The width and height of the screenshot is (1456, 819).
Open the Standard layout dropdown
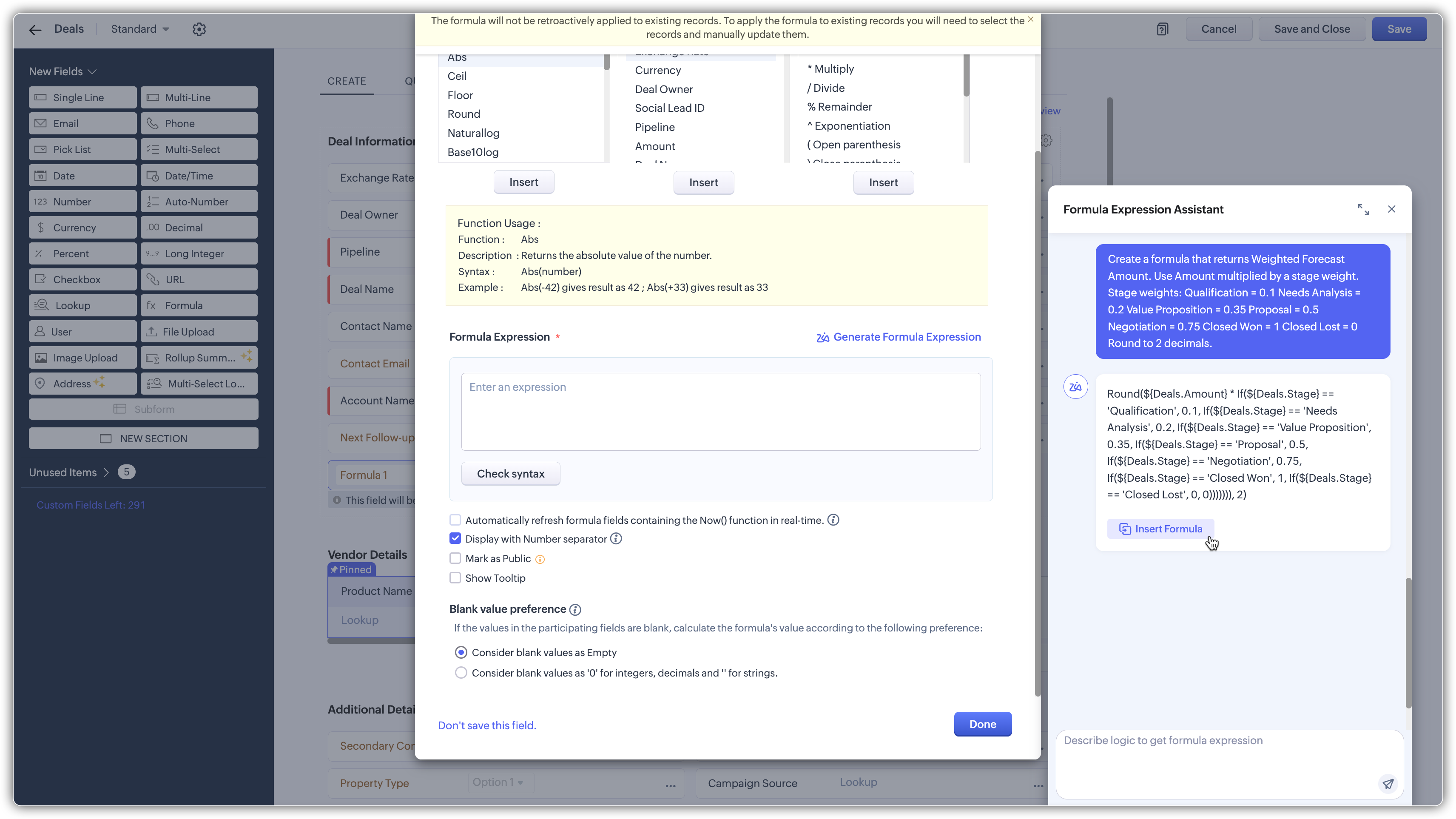[x=140, y=29]
